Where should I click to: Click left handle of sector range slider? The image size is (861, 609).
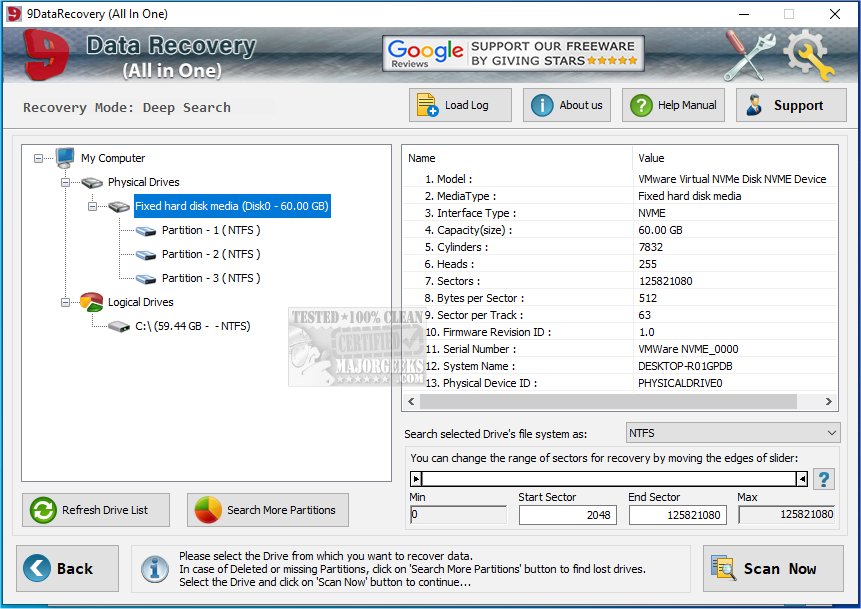(416, 479)
